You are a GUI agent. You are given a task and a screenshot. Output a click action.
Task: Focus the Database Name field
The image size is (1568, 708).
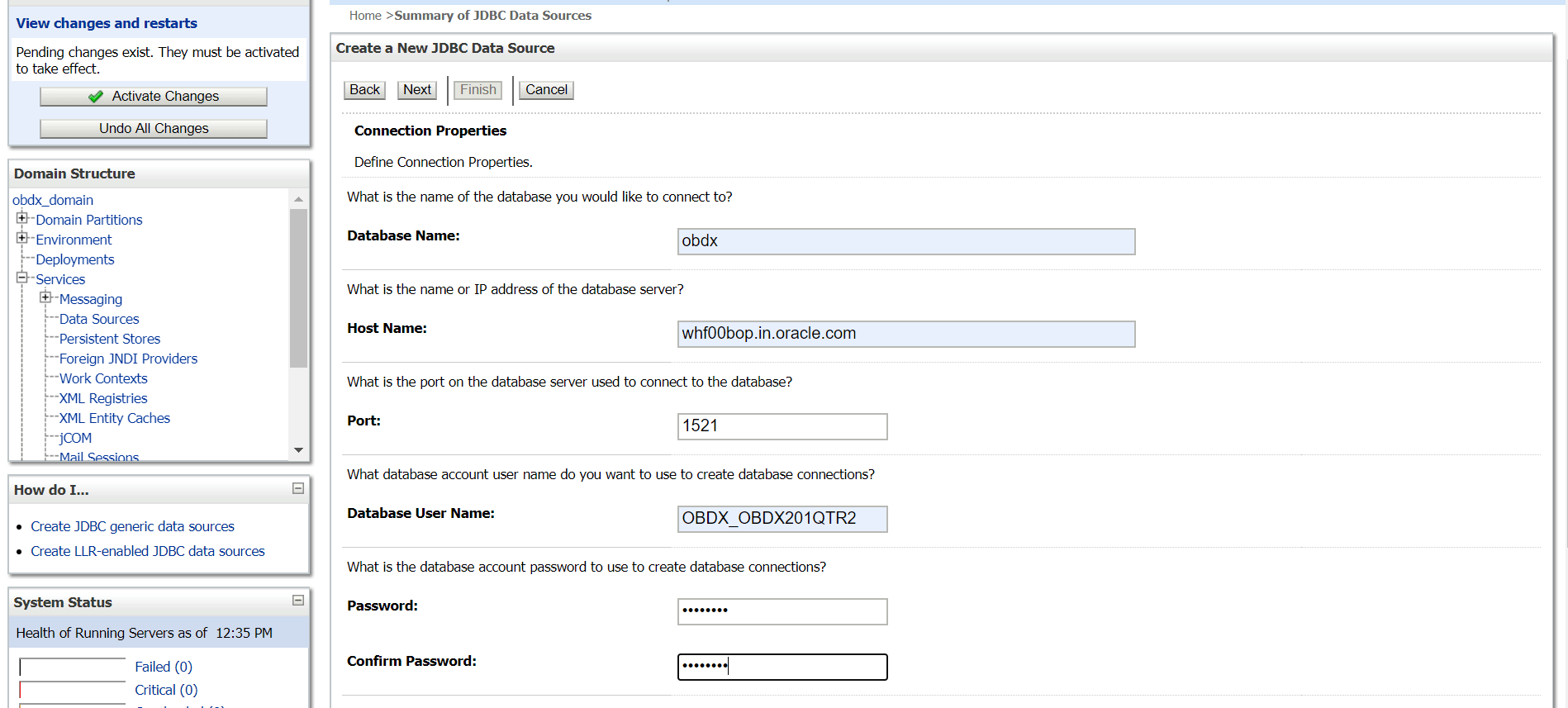click(x=905, y=241)
